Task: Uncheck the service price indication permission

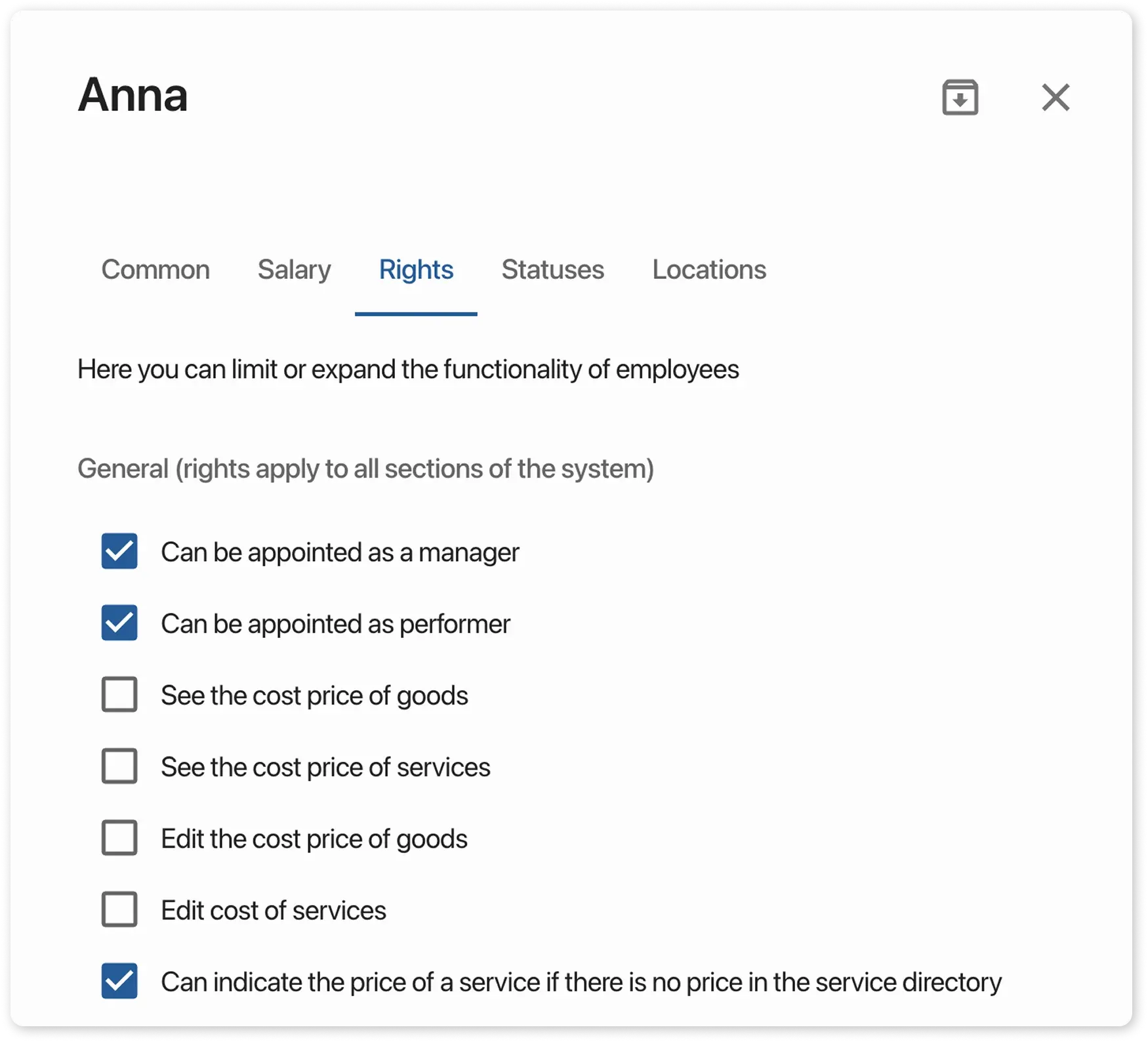Action: coord(119,981)
